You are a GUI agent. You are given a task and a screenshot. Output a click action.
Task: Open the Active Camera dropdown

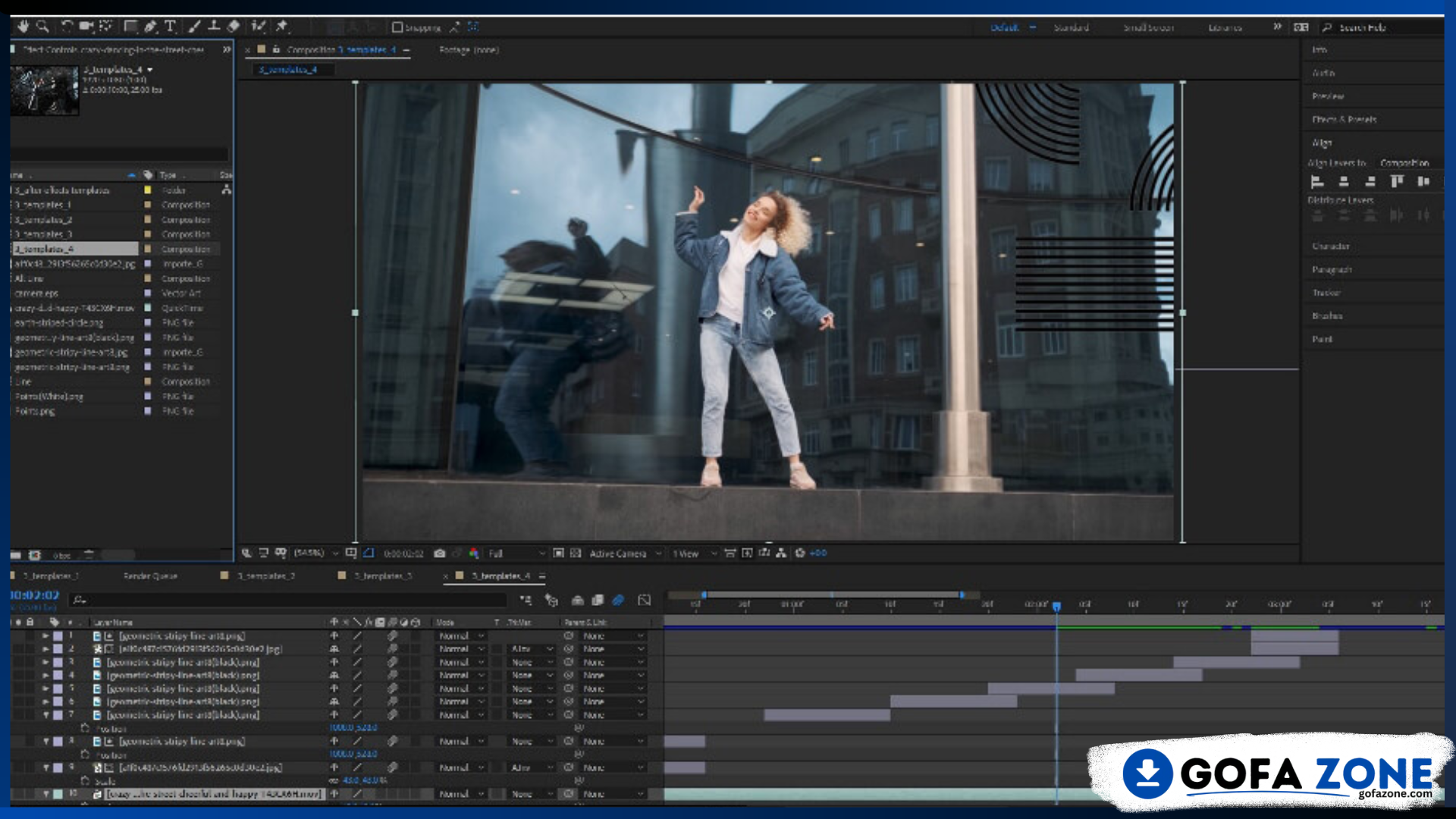[x=626, y=554]
